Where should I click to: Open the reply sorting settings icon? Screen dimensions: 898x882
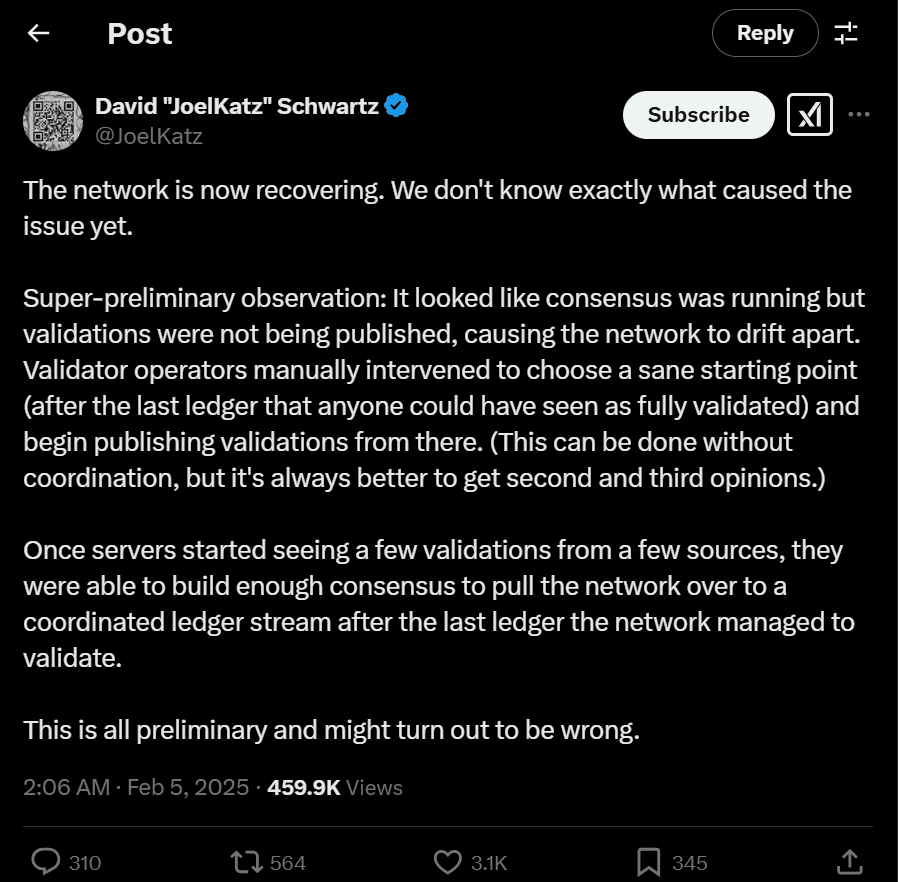847,33
